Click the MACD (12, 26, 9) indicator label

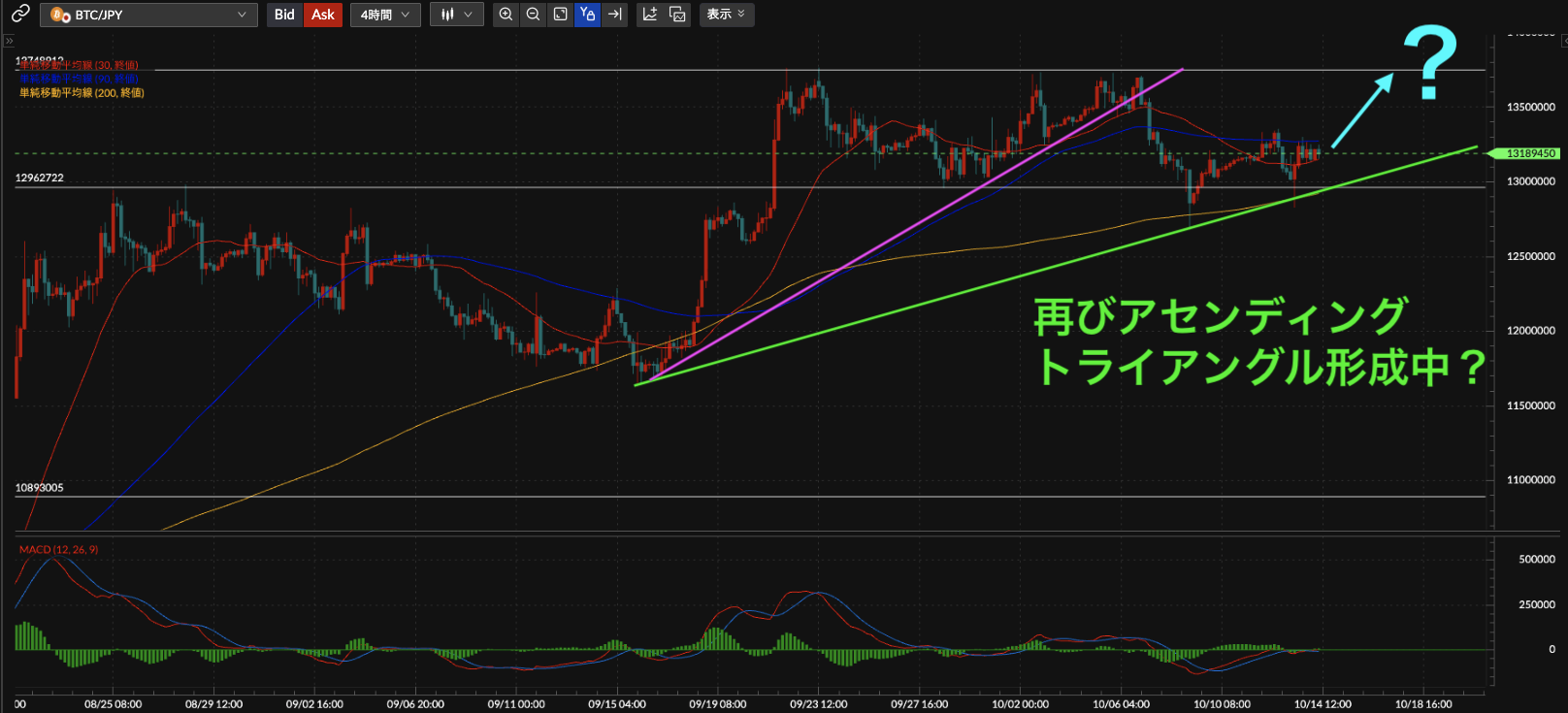58,550
